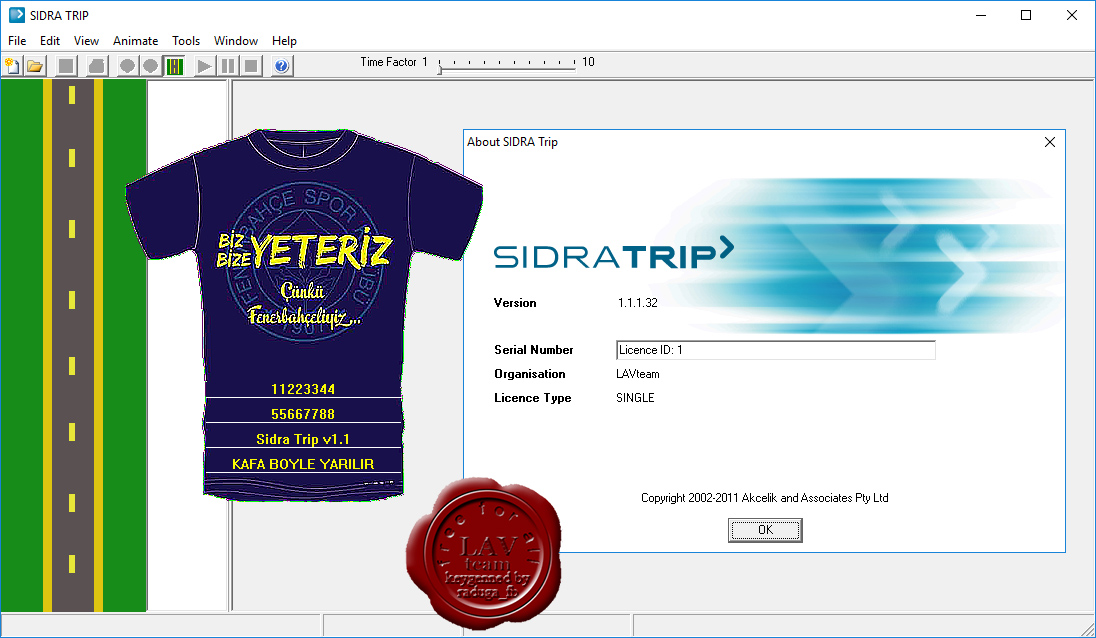Click the organisation value LAVteam
Screen dimensions: 1096x638
point(637,374)
